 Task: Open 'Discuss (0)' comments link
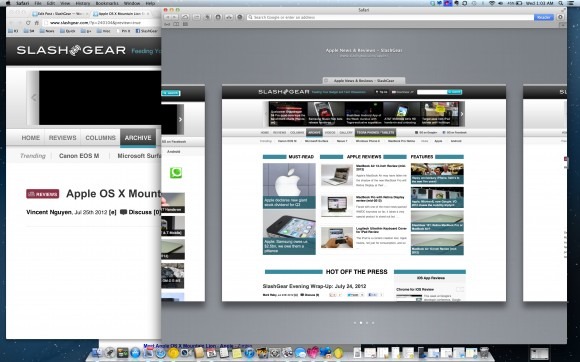click(x=141, y=212)
